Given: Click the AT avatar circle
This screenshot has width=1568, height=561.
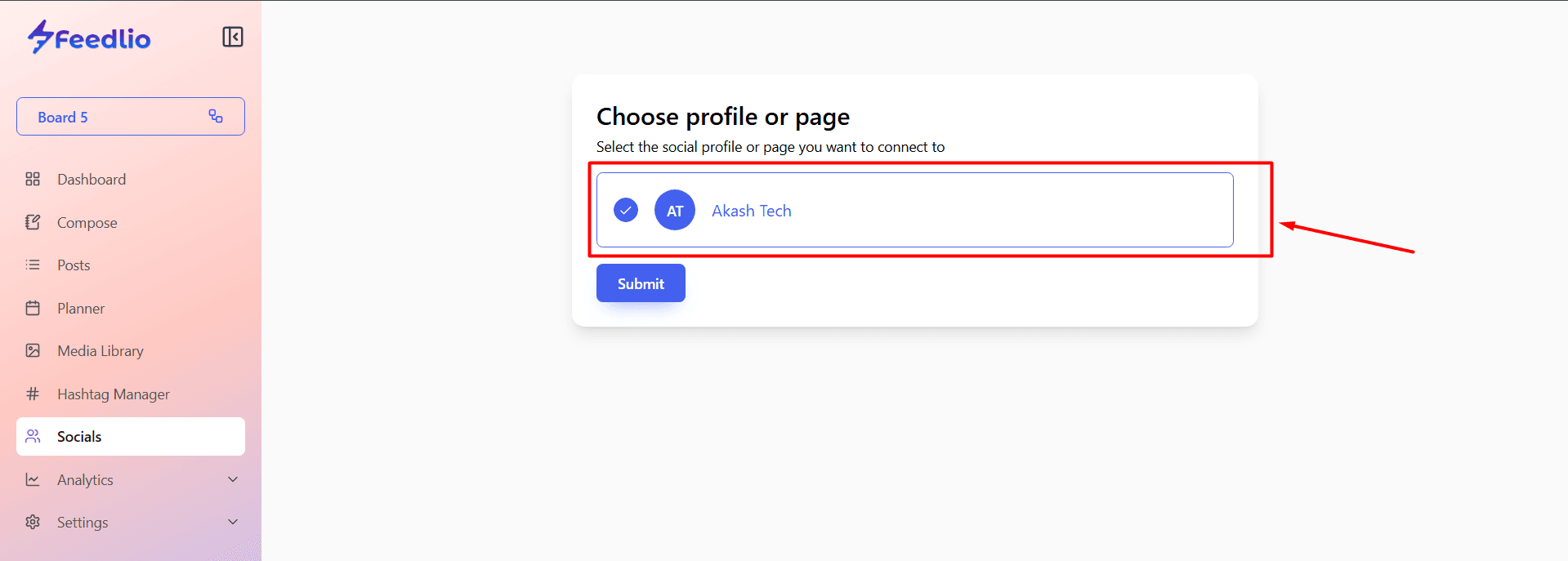Looking at the screenshot, I should point(675,210).
